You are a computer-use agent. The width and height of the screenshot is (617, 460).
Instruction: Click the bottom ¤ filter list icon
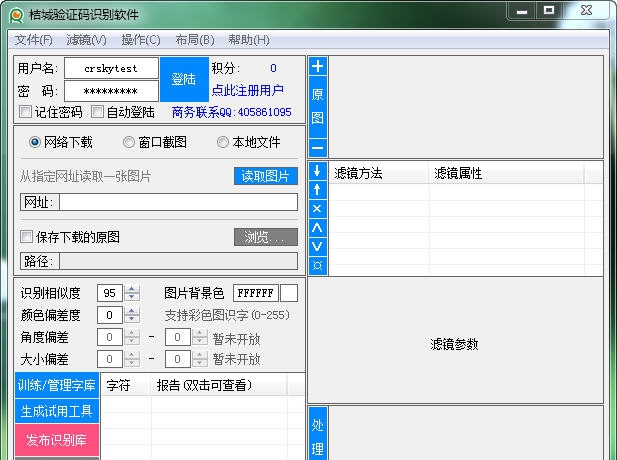point(317,265)
